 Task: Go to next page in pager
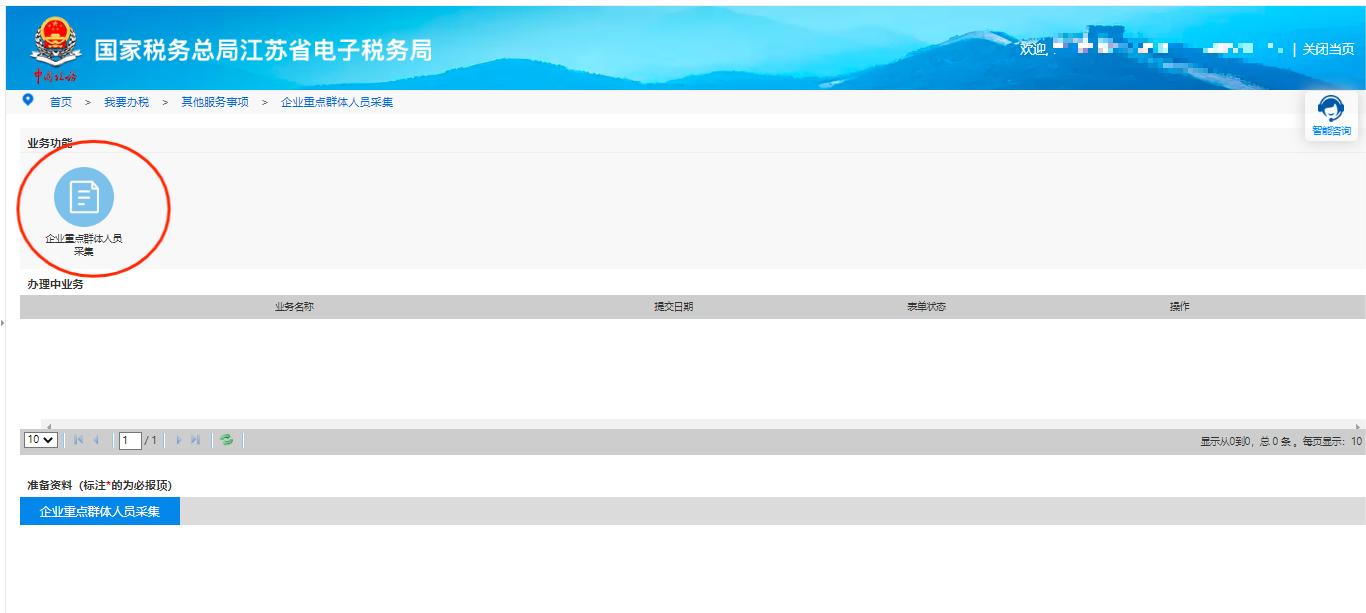coord(179,440)
